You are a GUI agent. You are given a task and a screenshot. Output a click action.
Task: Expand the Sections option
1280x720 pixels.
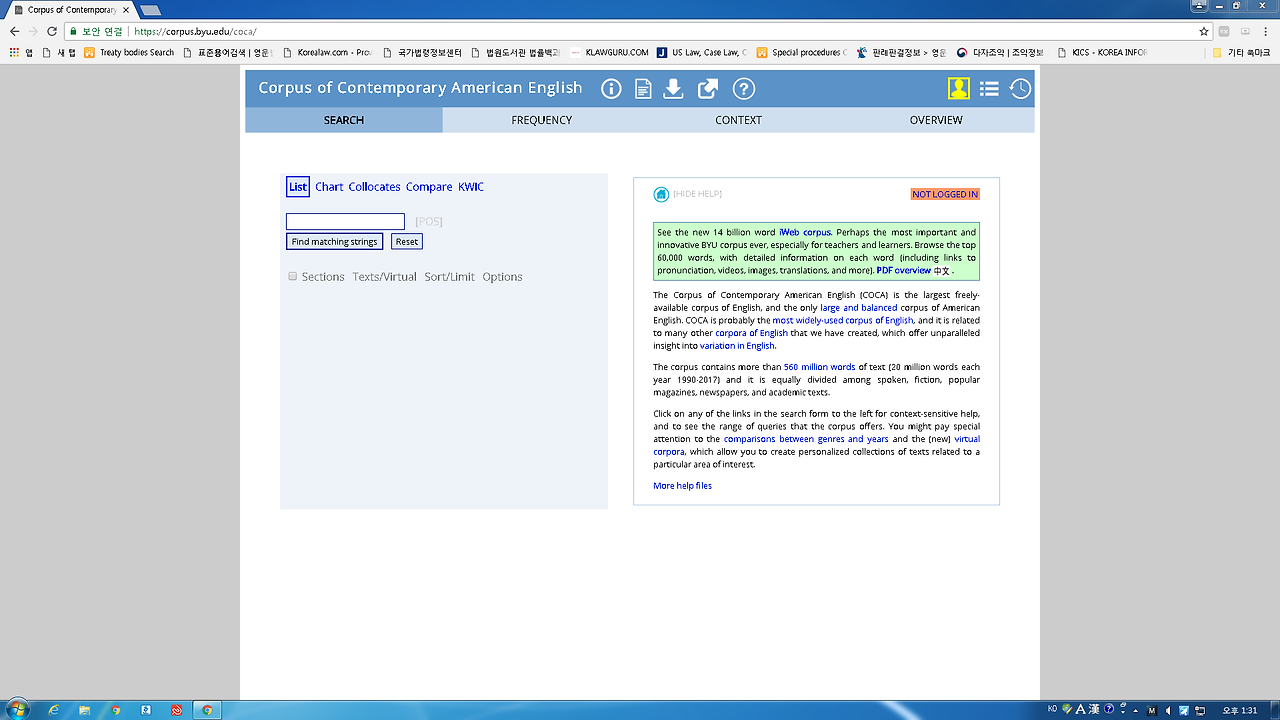click(x=323, y=277)
